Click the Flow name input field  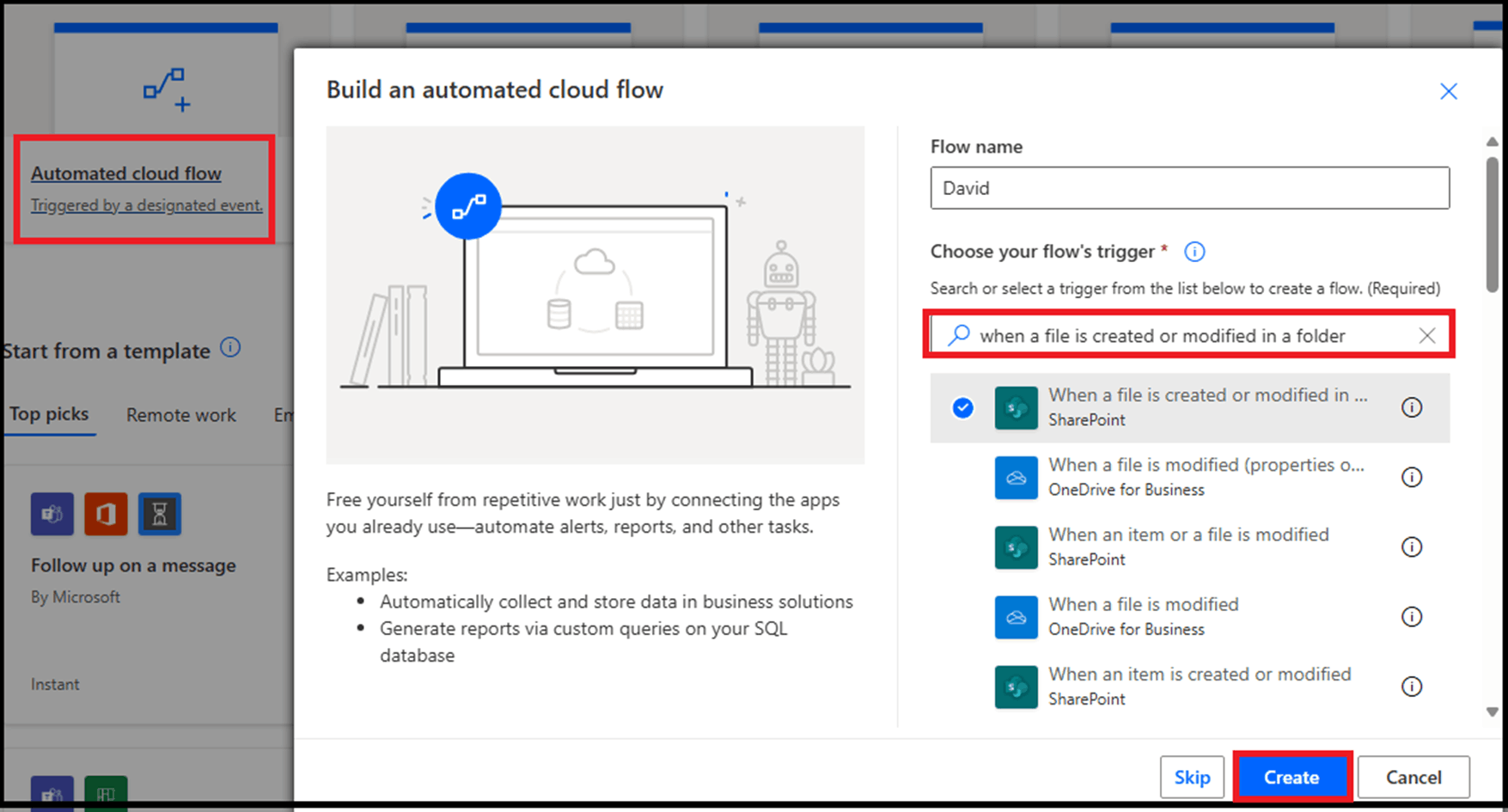point(1189,188)
